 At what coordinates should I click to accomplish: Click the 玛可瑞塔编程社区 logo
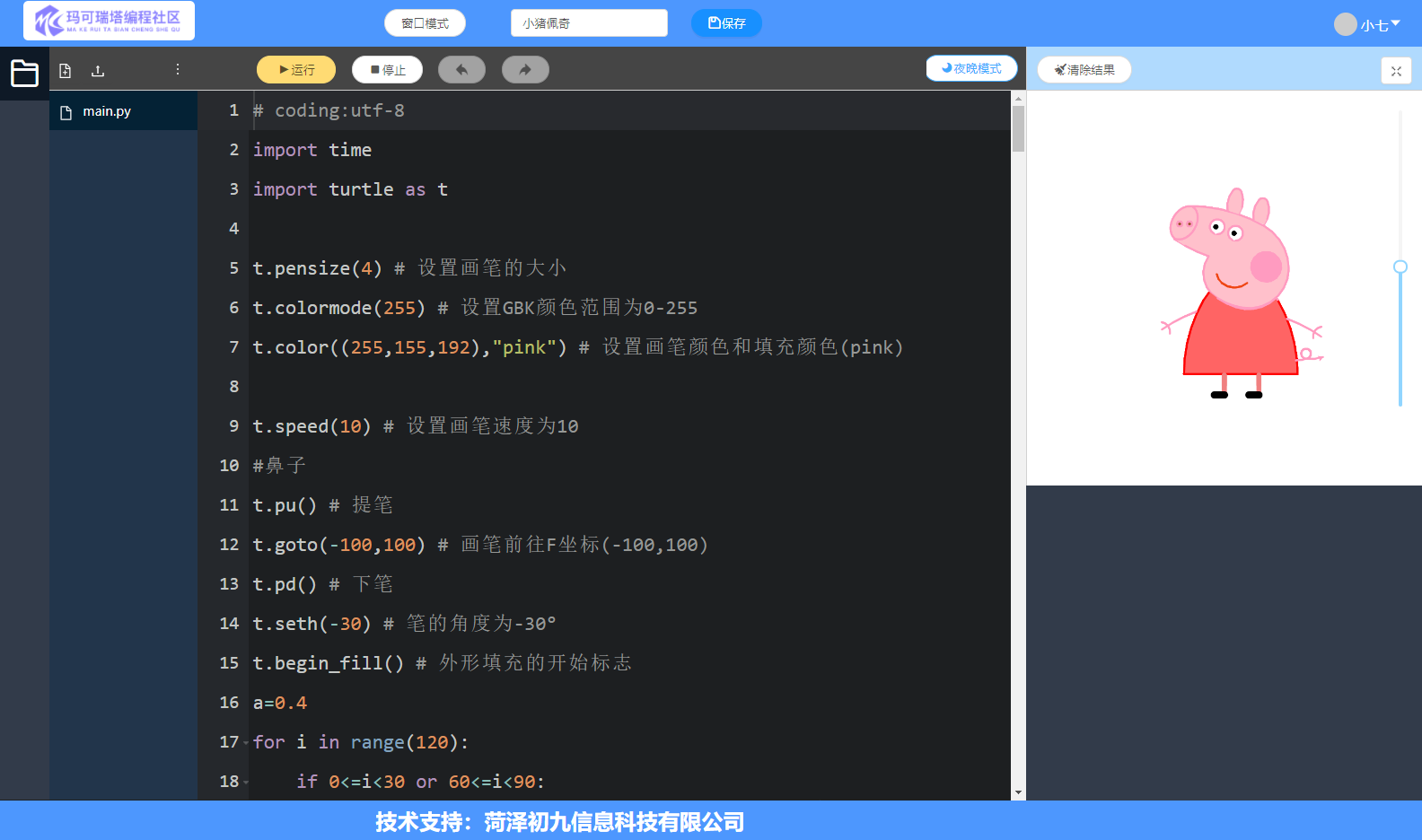(109, 21)
